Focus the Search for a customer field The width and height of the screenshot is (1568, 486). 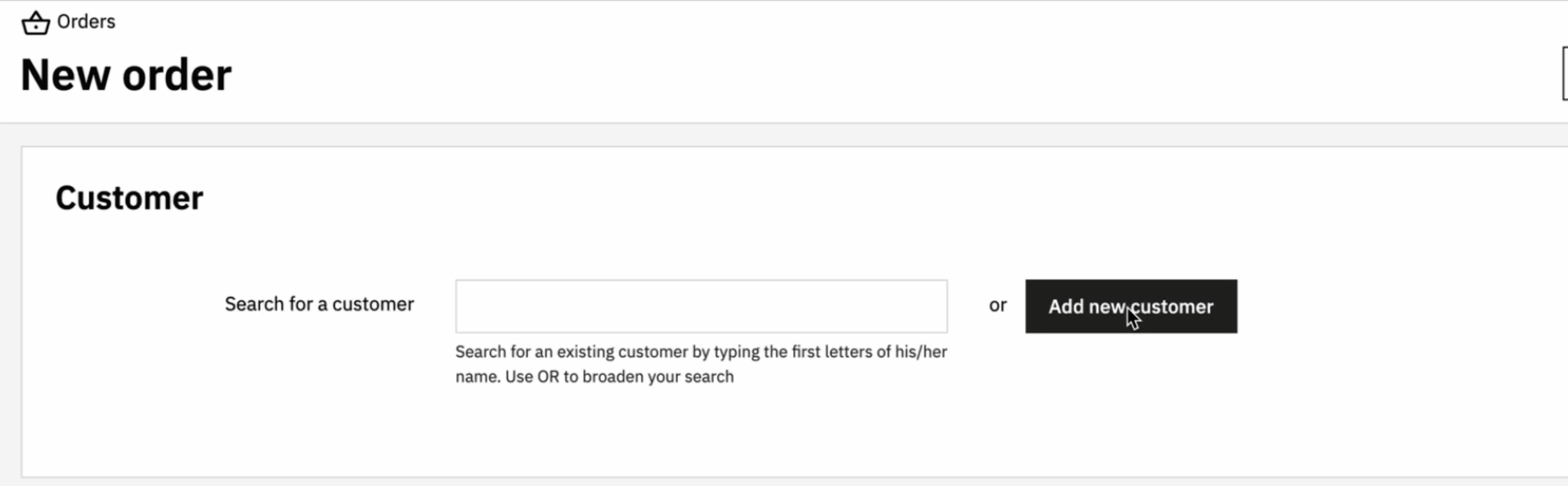tap(701, 306)
